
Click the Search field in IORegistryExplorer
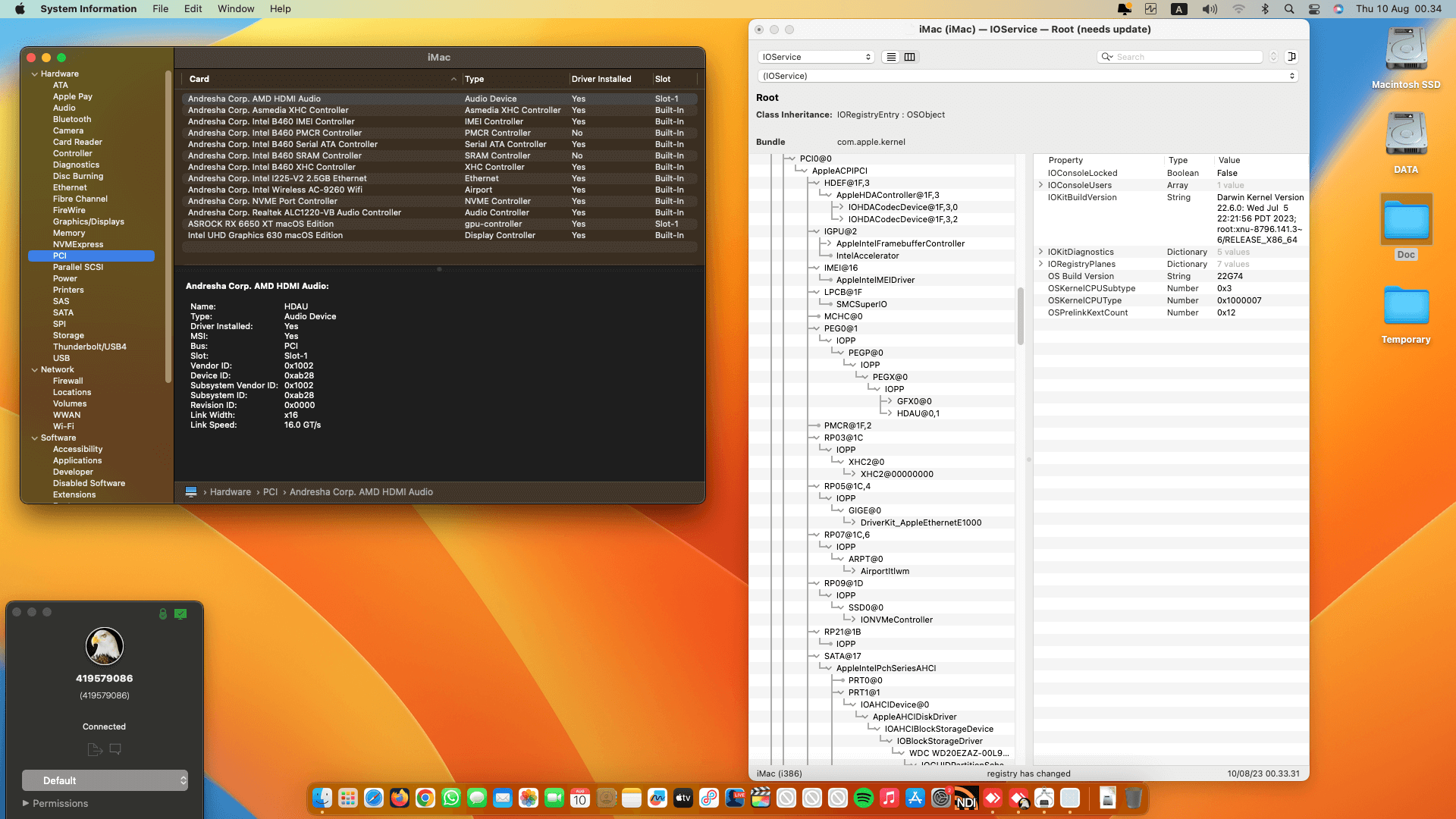[1187, 57]
